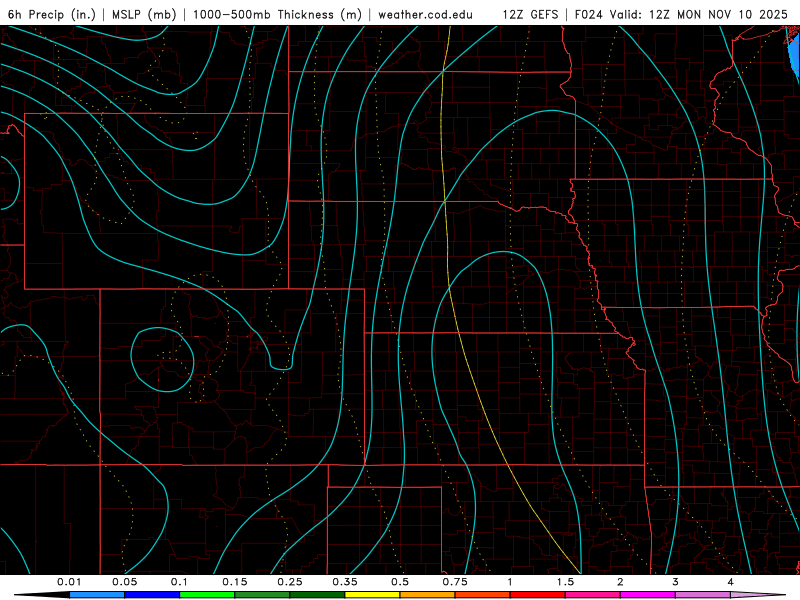The width and height of the screenshot is (800, 600).
Task: Click the 'F024' forecast hour text
Action: [588, 14]
